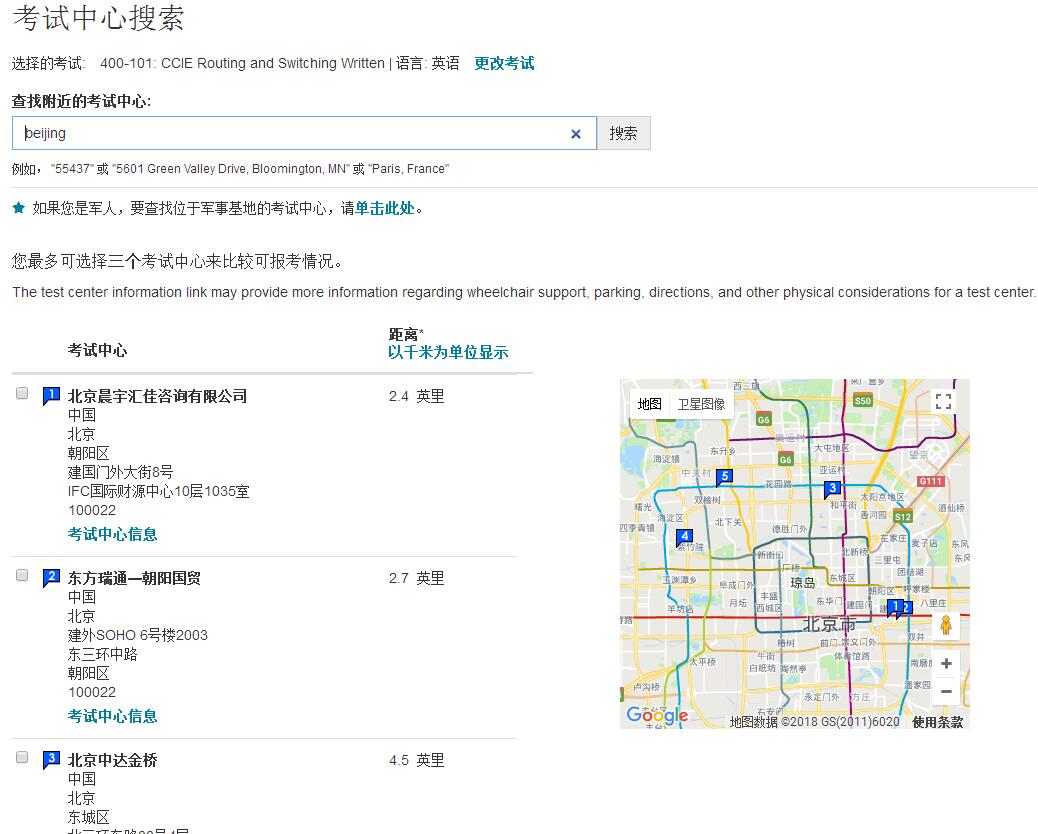Click list marker 1 beside 北京晨宇汇佳咨询有限公司
Image resolution: width=1038 pixels, height=834 pixels.
(x=51, y=395)
